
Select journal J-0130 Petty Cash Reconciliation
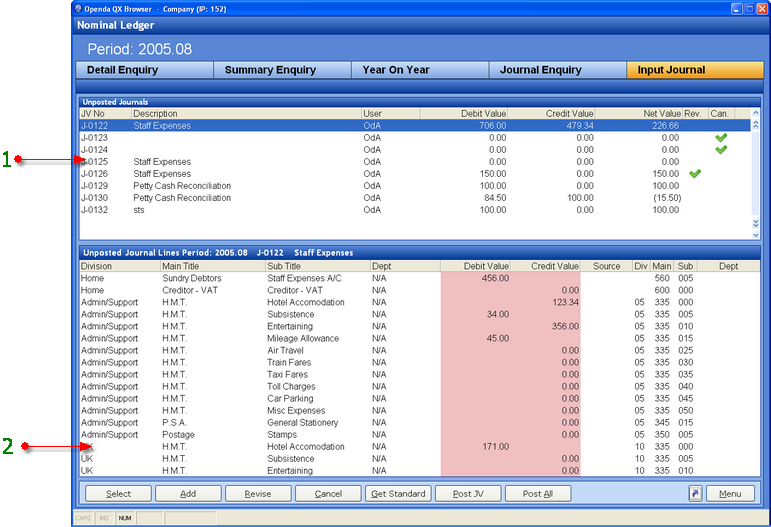(x=415, y=198)
